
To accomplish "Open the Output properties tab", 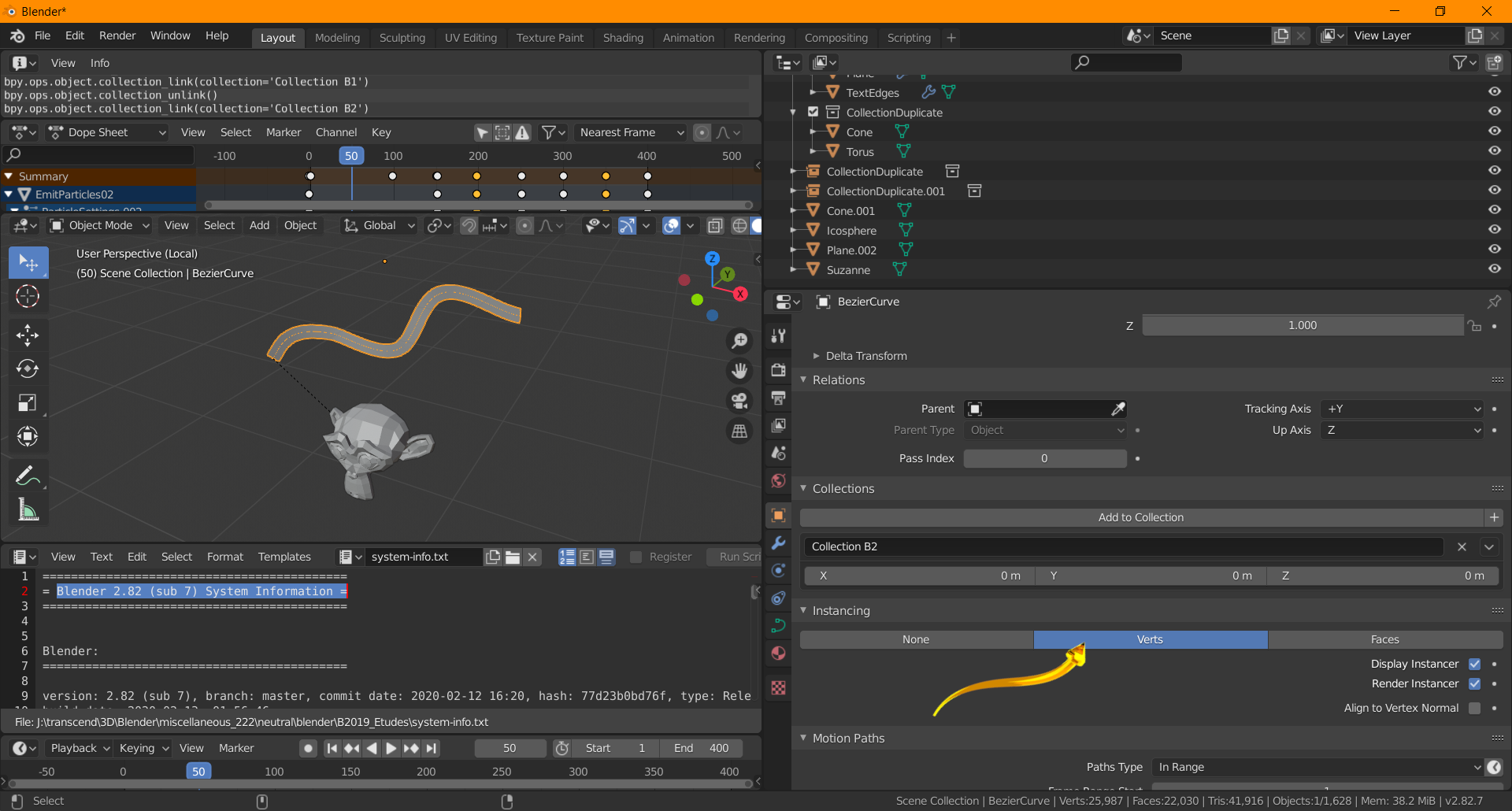I will coord(778,398).
